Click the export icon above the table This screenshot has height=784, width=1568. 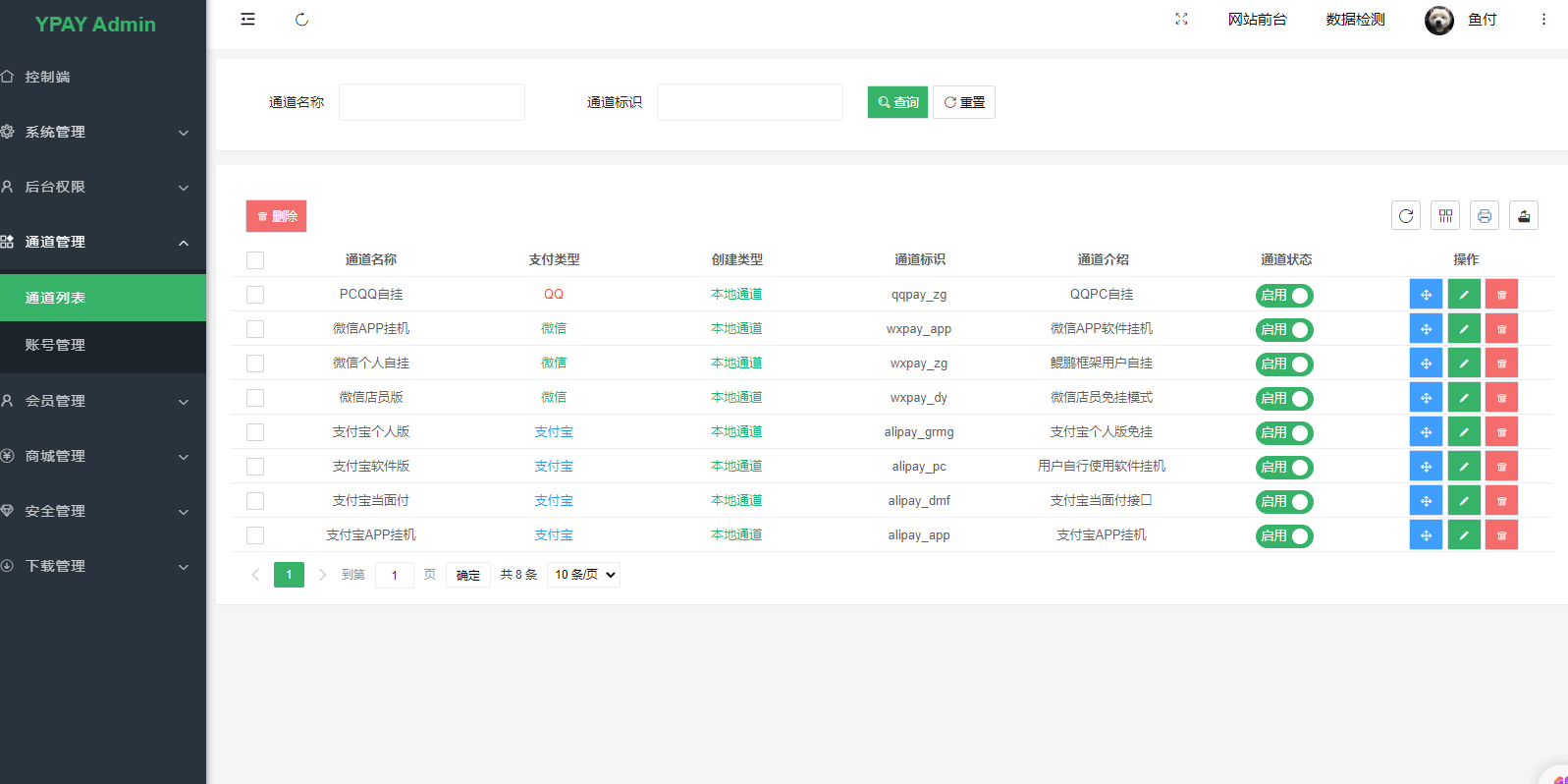[1524, 216]
